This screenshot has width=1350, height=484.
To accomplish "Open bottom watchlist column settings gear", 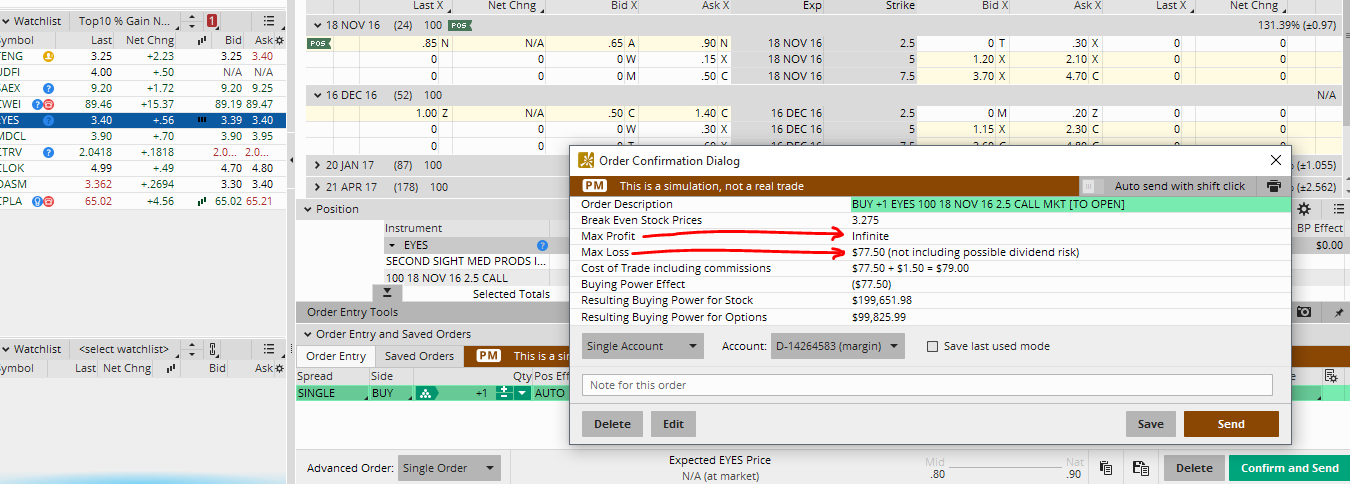I will tap(279, 369).
